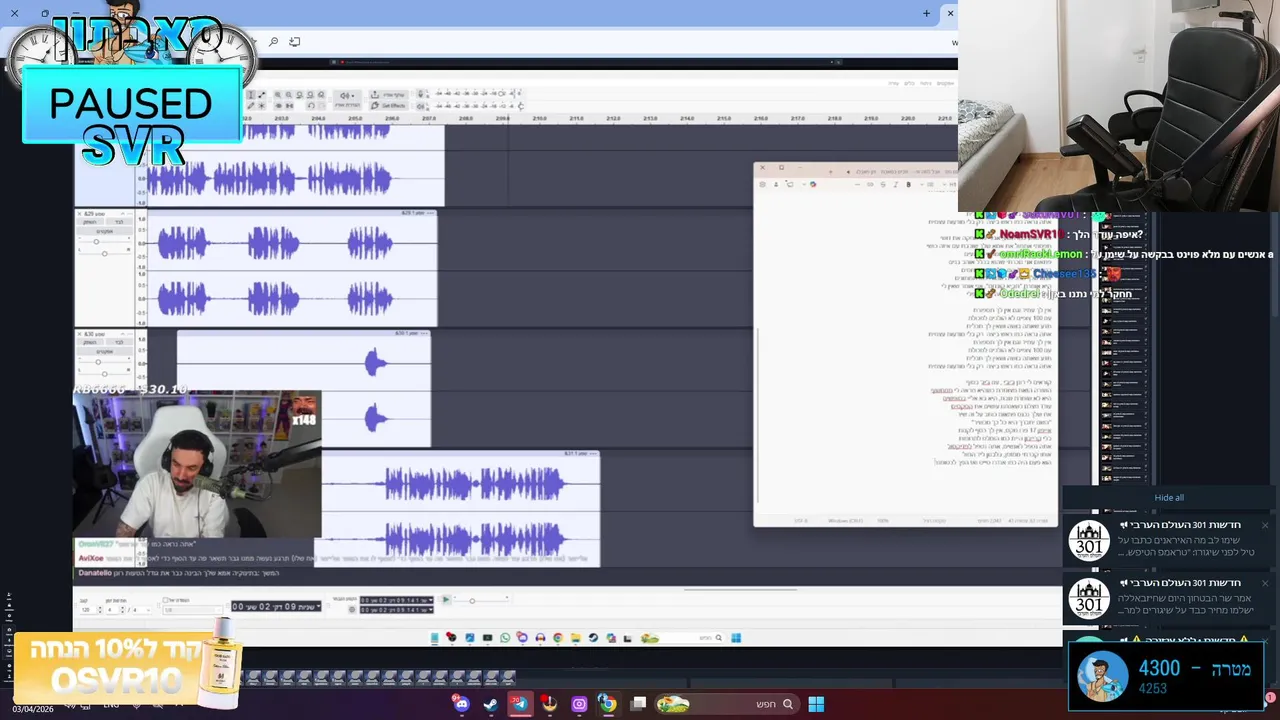Adjust the recording level meter slider
The width and height of the screenshot is (1280, 720).
point(501,94)
